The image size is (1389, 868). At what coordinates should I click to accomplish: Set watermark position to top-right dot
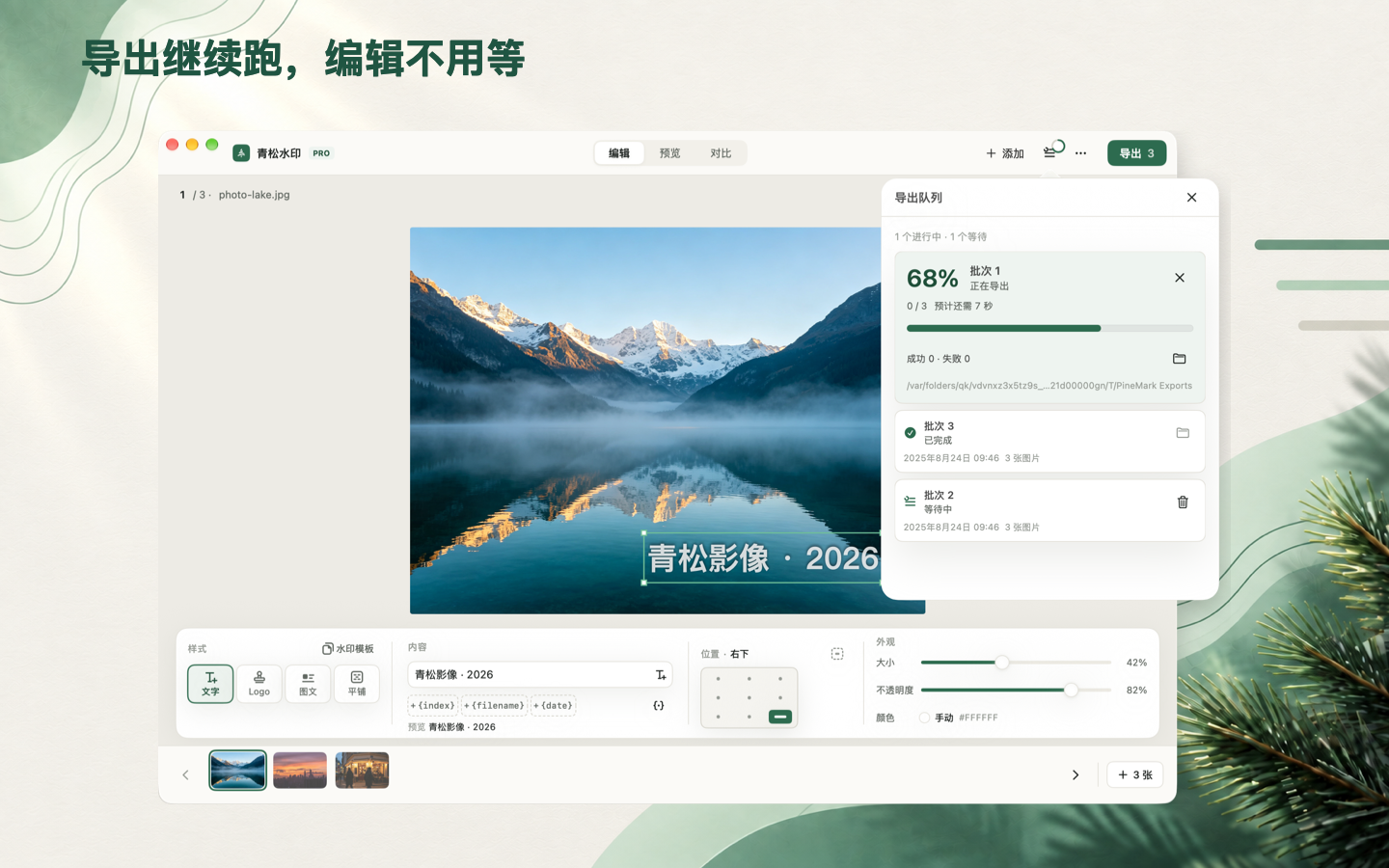tap(780, 679)
